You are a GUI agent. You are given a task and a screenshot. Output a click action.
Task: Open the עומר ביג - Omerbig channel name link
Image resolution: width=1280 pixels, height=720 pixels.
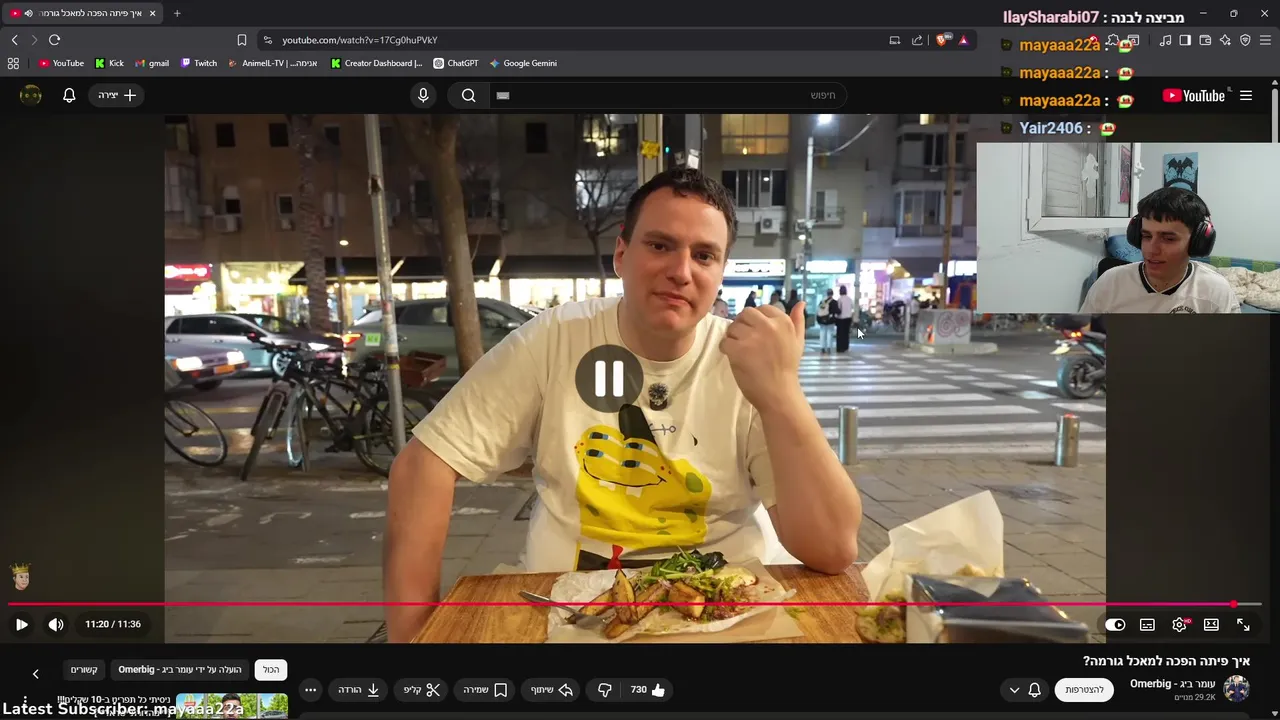coord(1172,683)
